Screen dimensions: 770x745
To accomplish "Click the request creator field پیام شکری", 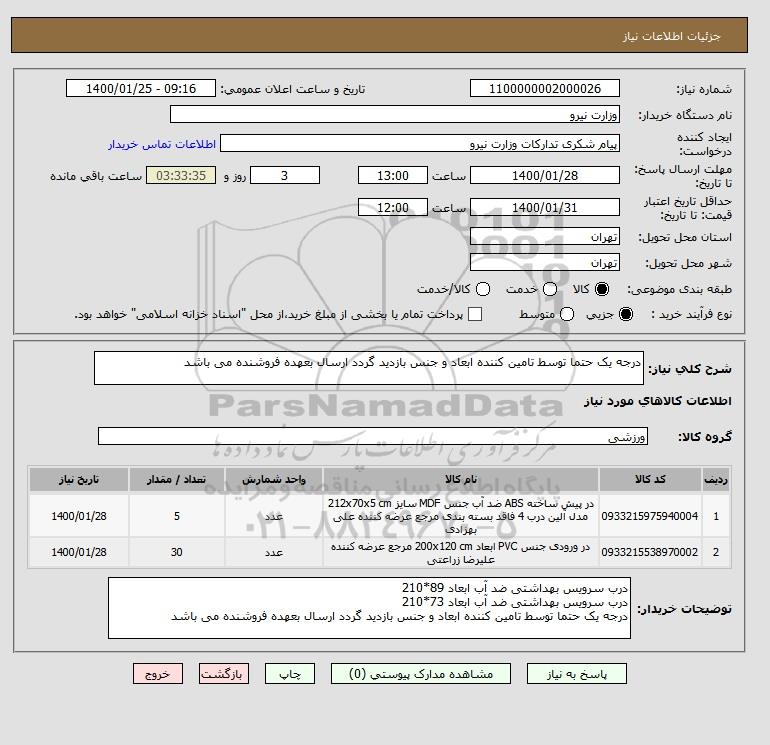I will (420, 144).
